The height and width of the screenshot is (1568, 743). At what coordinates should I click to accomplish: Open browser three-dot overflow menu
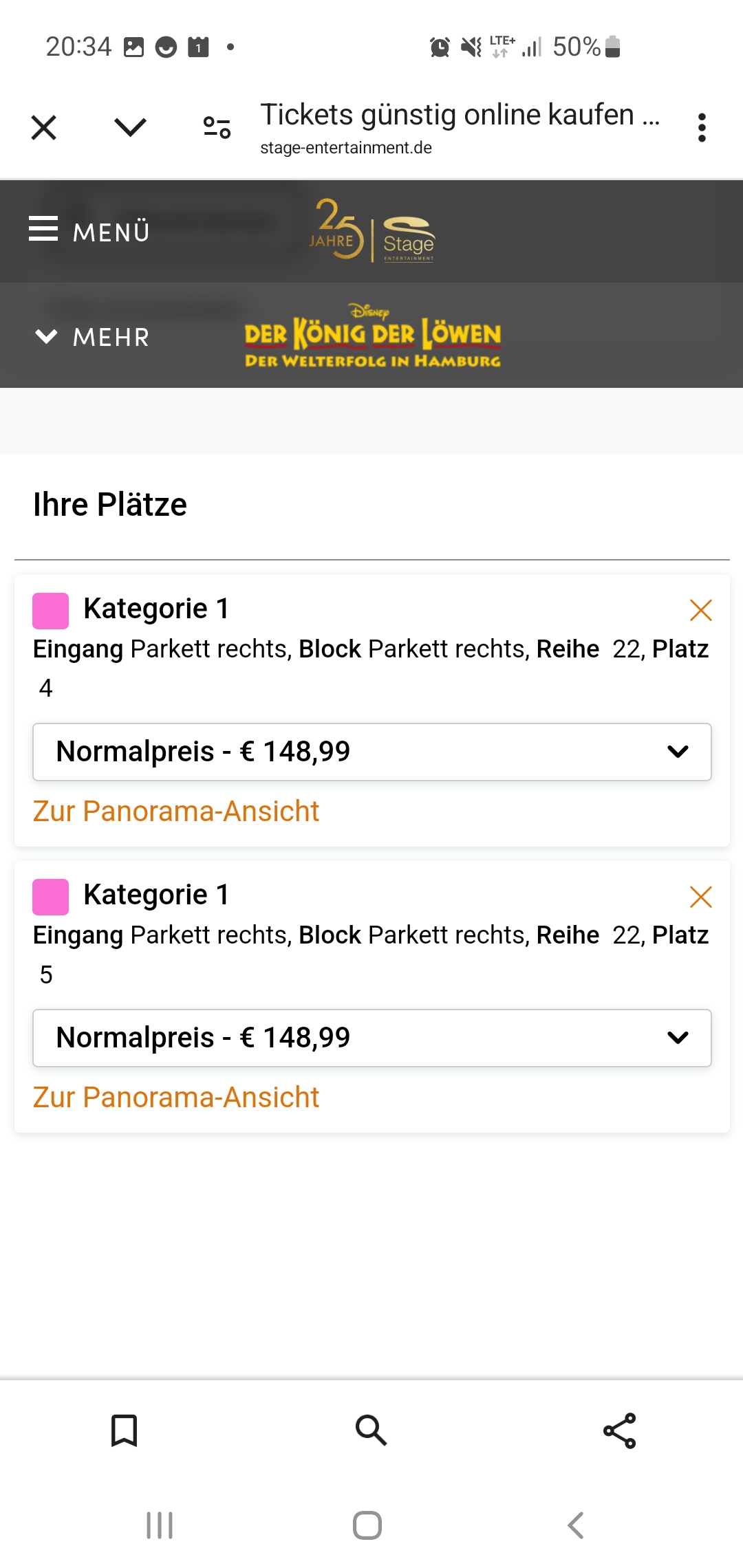[702, 128]
